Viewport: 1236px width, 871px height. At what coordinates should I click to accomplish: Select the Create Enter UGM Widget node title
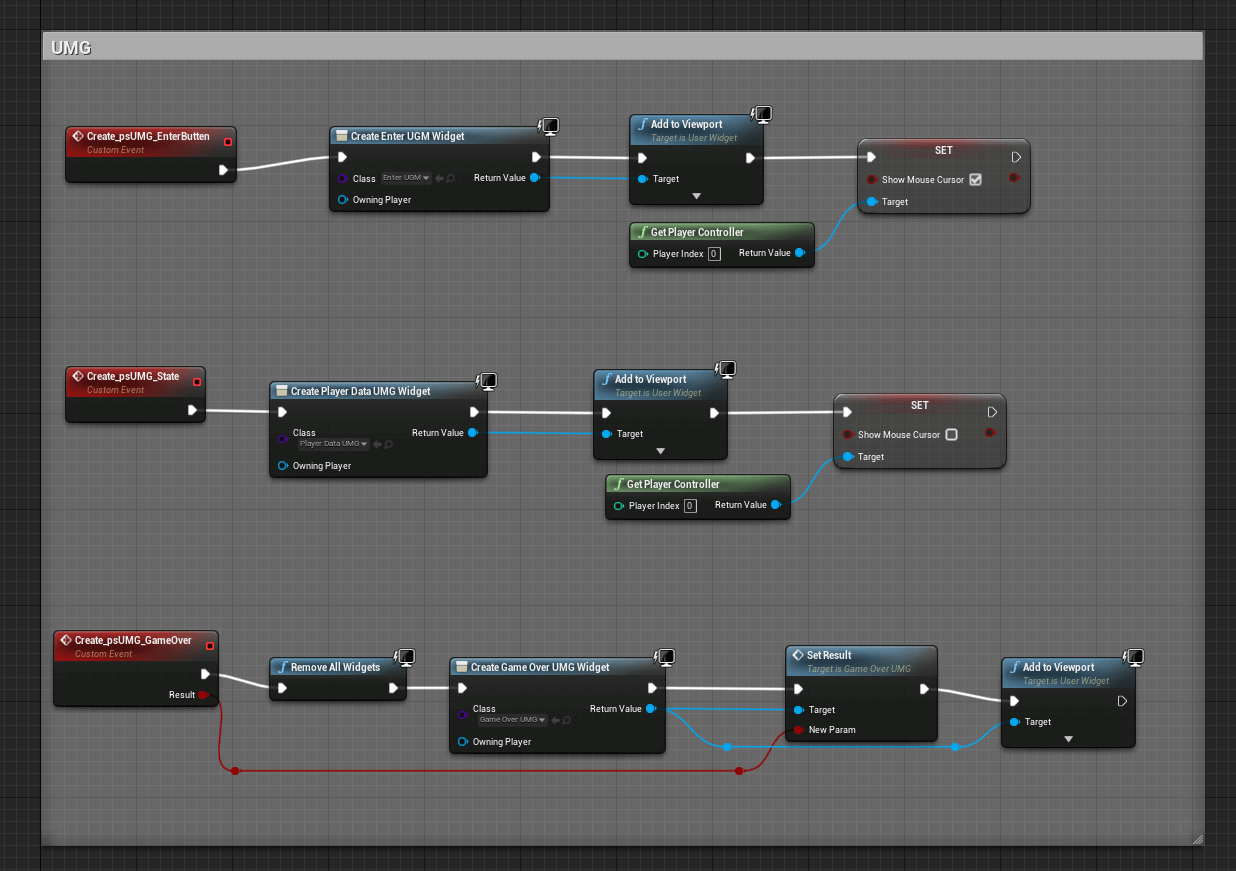coord(408,136)
